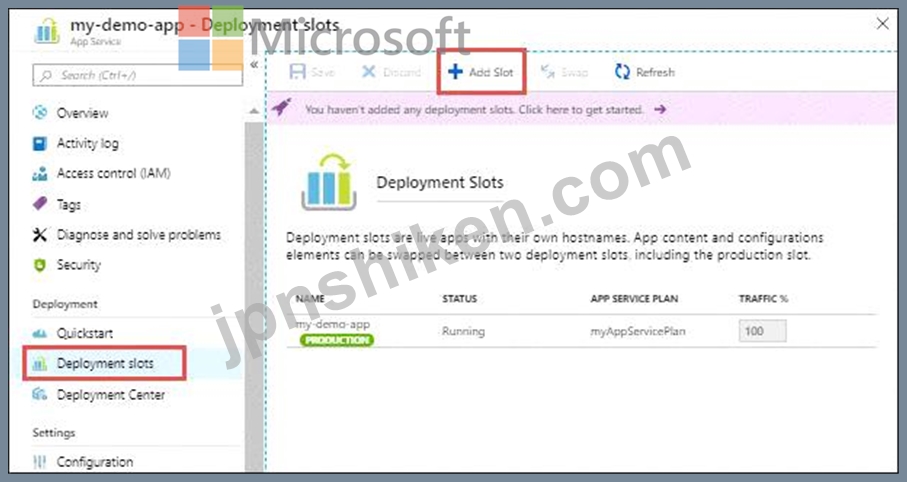Click the APP SERVICE PLAN column header

(x=634, y=299)
